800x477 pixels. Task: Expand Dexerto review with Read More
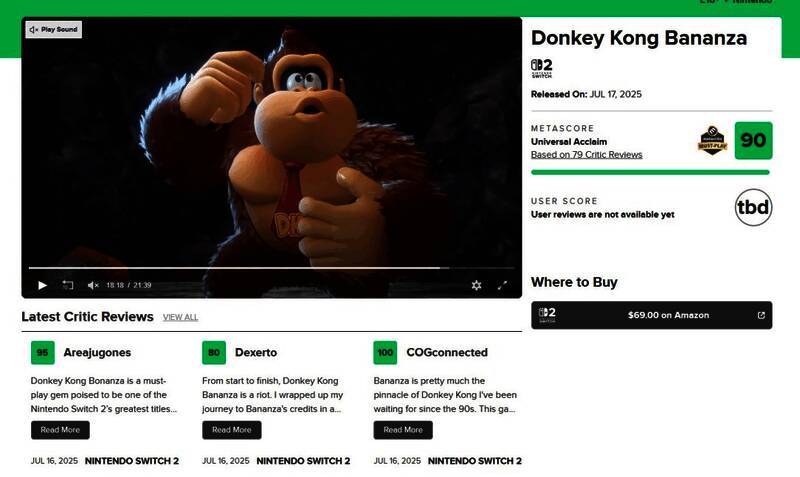[232, 430]
